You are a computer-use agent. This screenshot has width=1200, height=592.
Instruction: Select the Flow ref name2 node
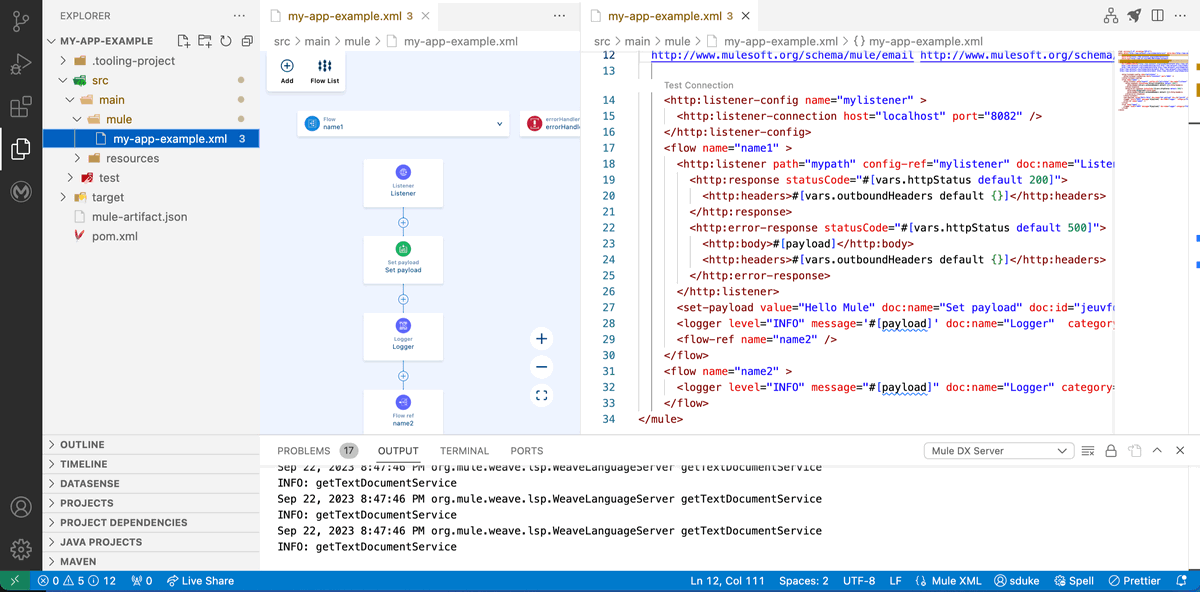403,411
